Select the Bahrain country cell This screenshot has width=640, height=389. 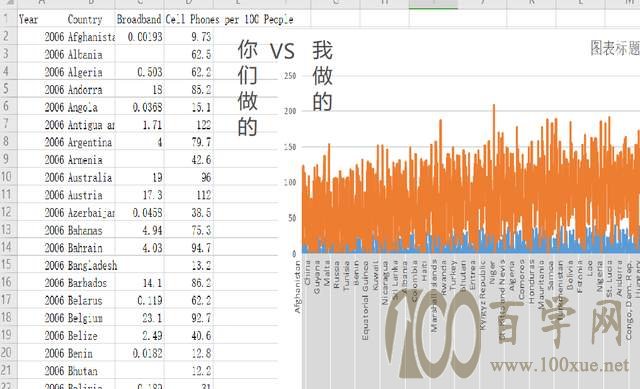(x=91, y=248)
